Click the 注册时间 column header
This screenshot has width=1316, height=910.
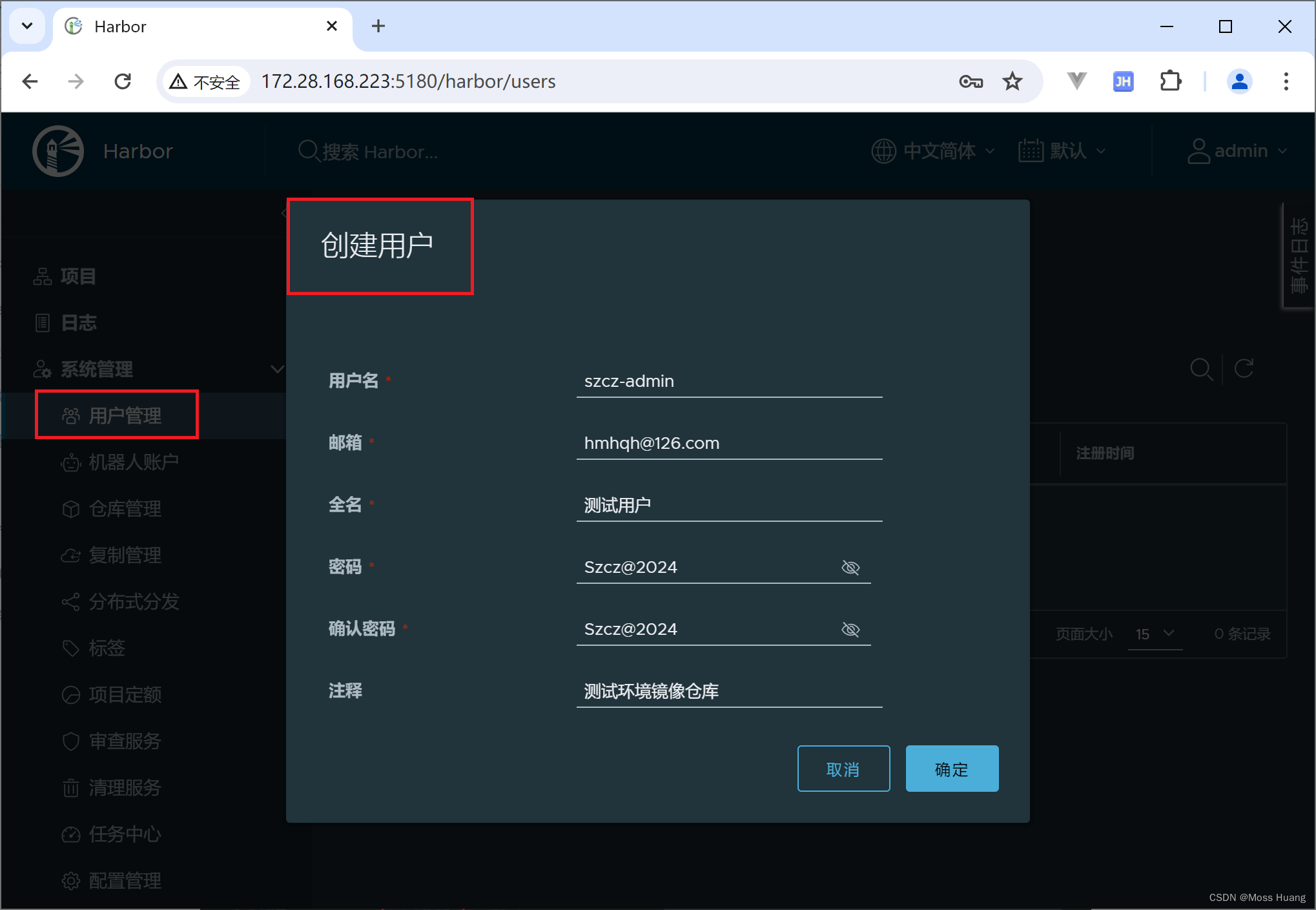click(1105, 453)
